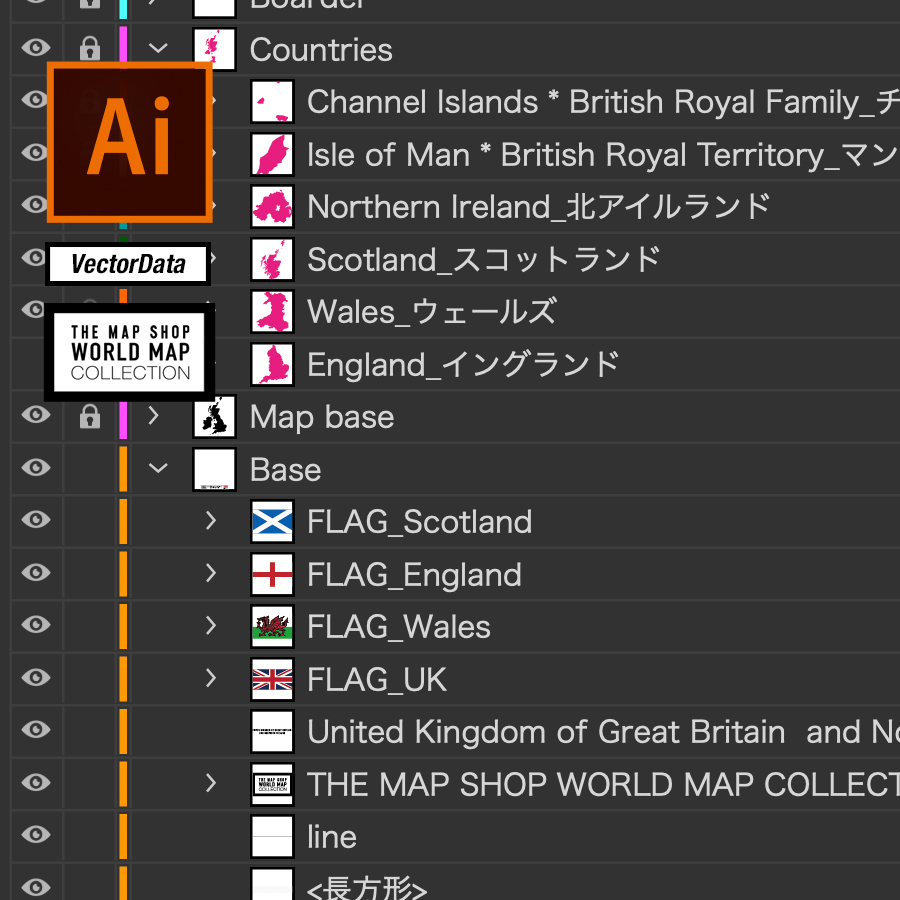The width and height of the screenshot is (900, 900).
Task: Click the Base layer thumbnail
Action: 215,470
